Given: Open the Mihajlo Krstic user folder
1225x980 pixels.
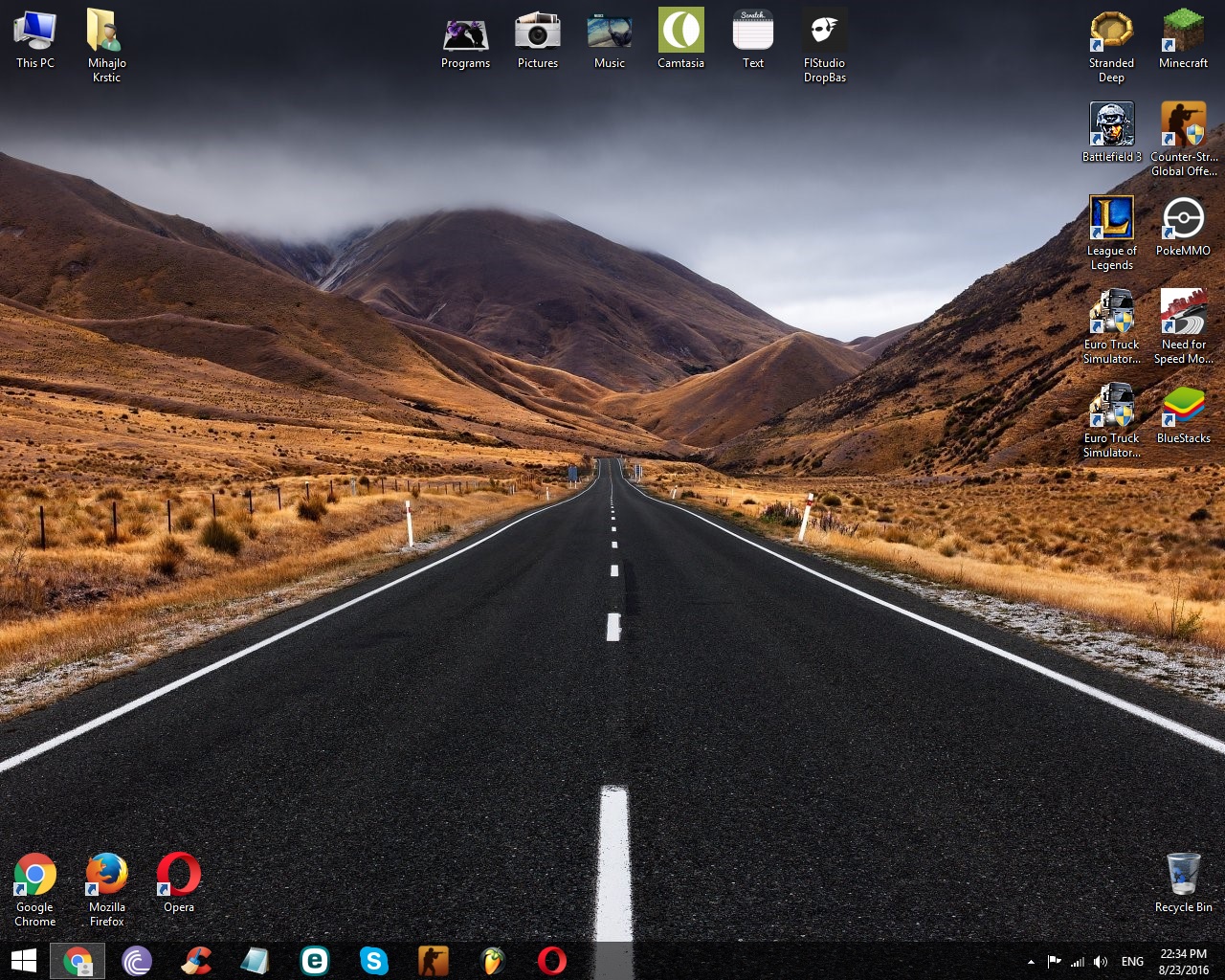Looking at the screenshot, I should click(x=107, y=46).
